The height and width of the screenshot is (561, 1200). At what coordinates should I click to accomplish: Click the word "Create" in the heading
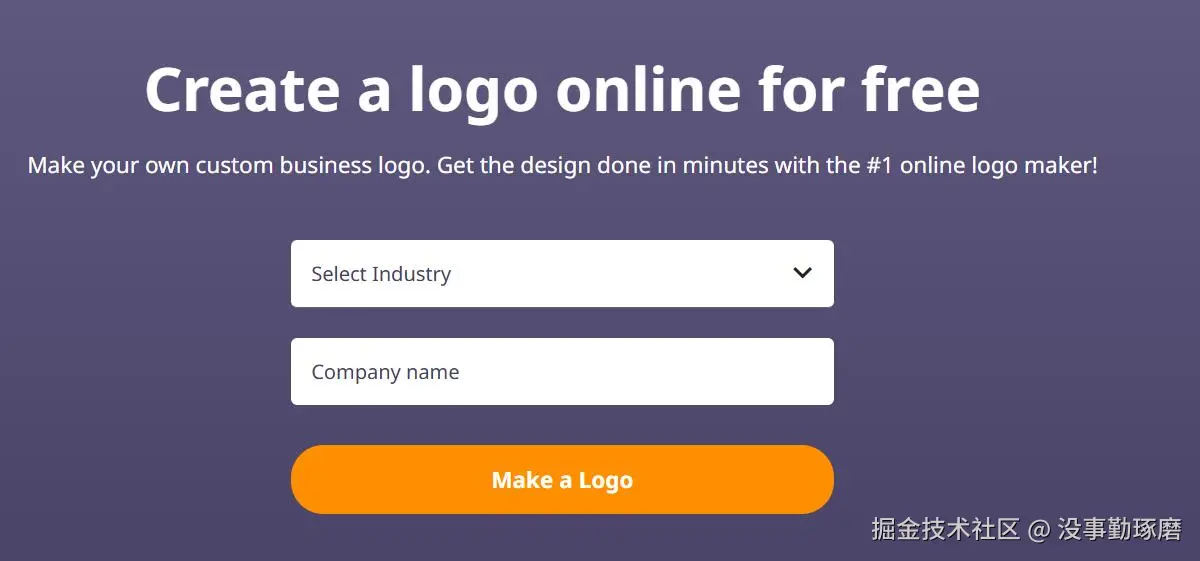pos(242,90)
